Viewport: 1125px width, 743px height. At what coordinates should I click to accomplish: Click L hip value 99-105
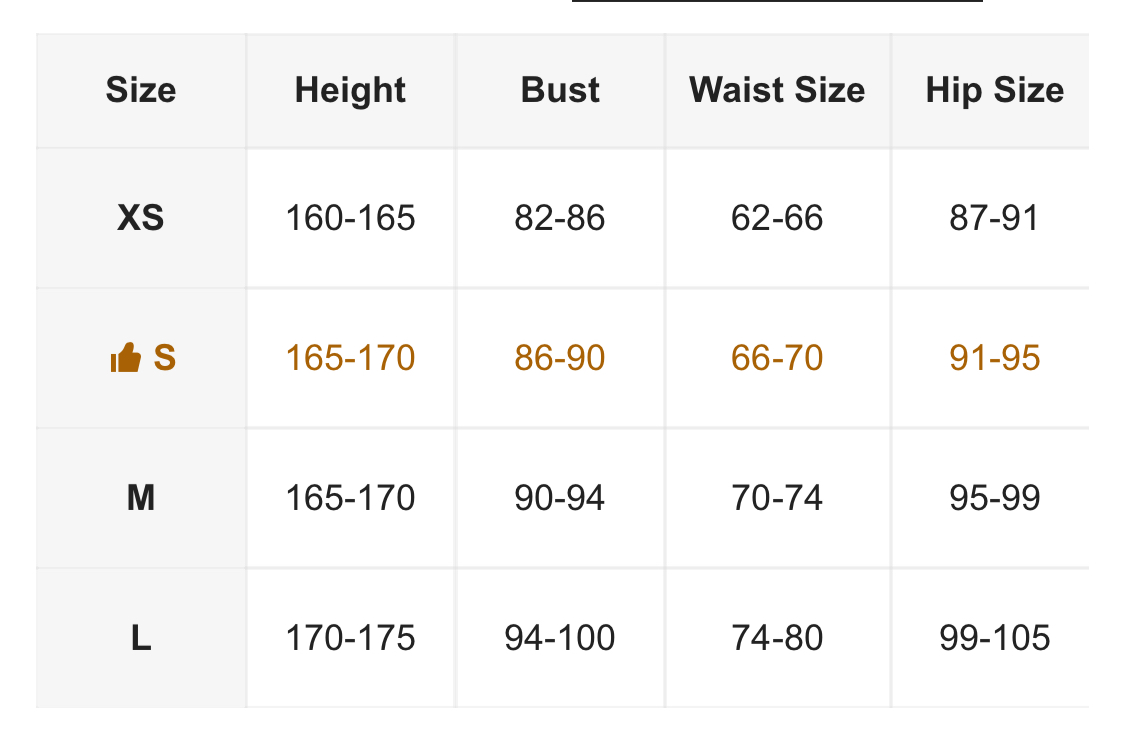click(x=995, y=638)
